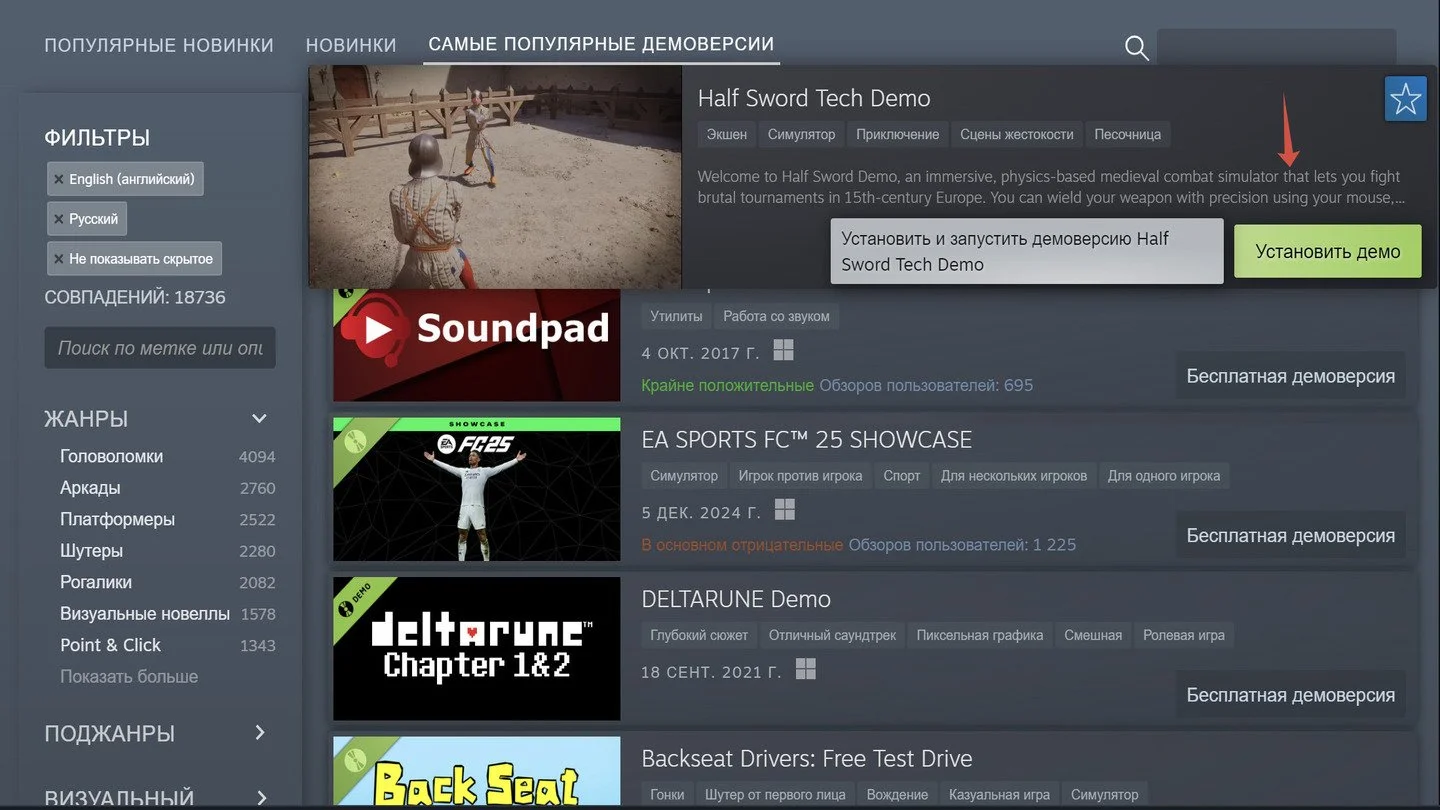The width and height of the screenshot is (1440, 810).
Task: Open the Backseat Drivers thumbnail
Action: coord(476,772)
